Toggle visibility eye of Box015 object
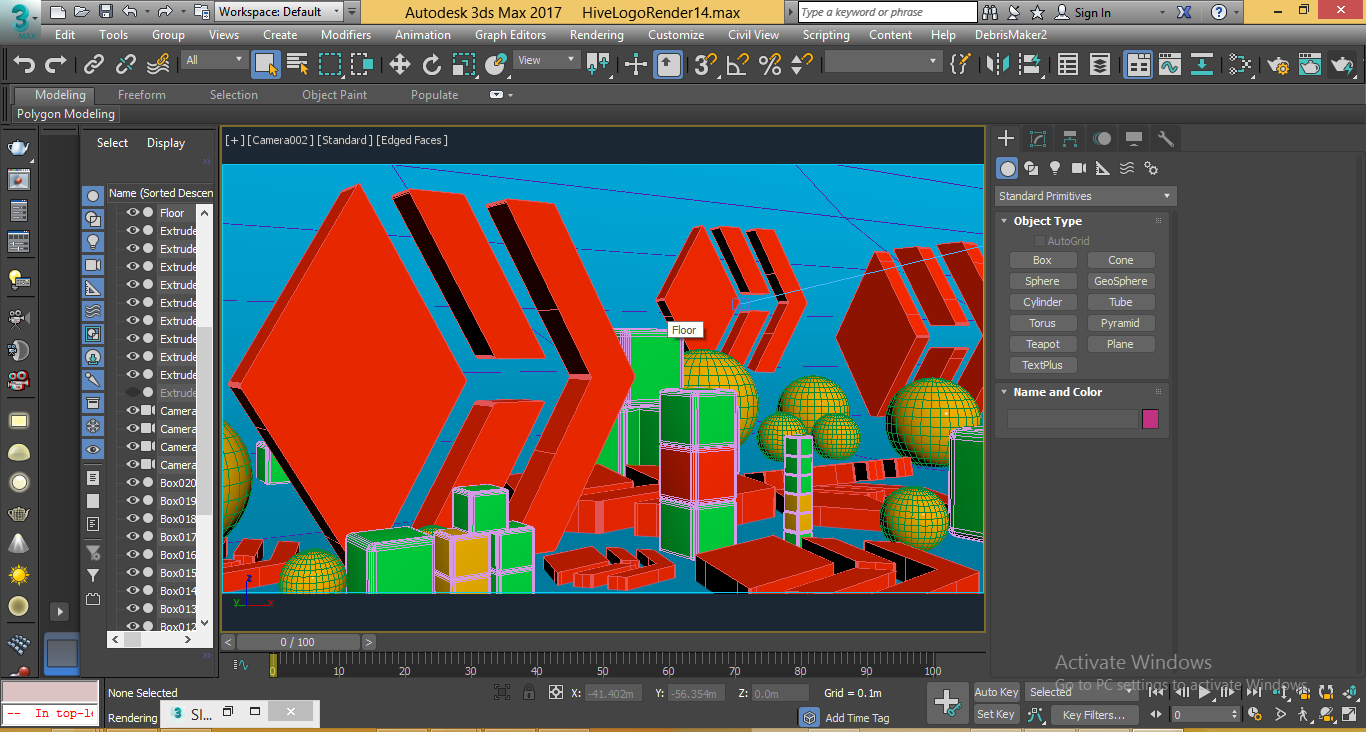Viewport: 1366px width, 732px height. click(132, 572)
